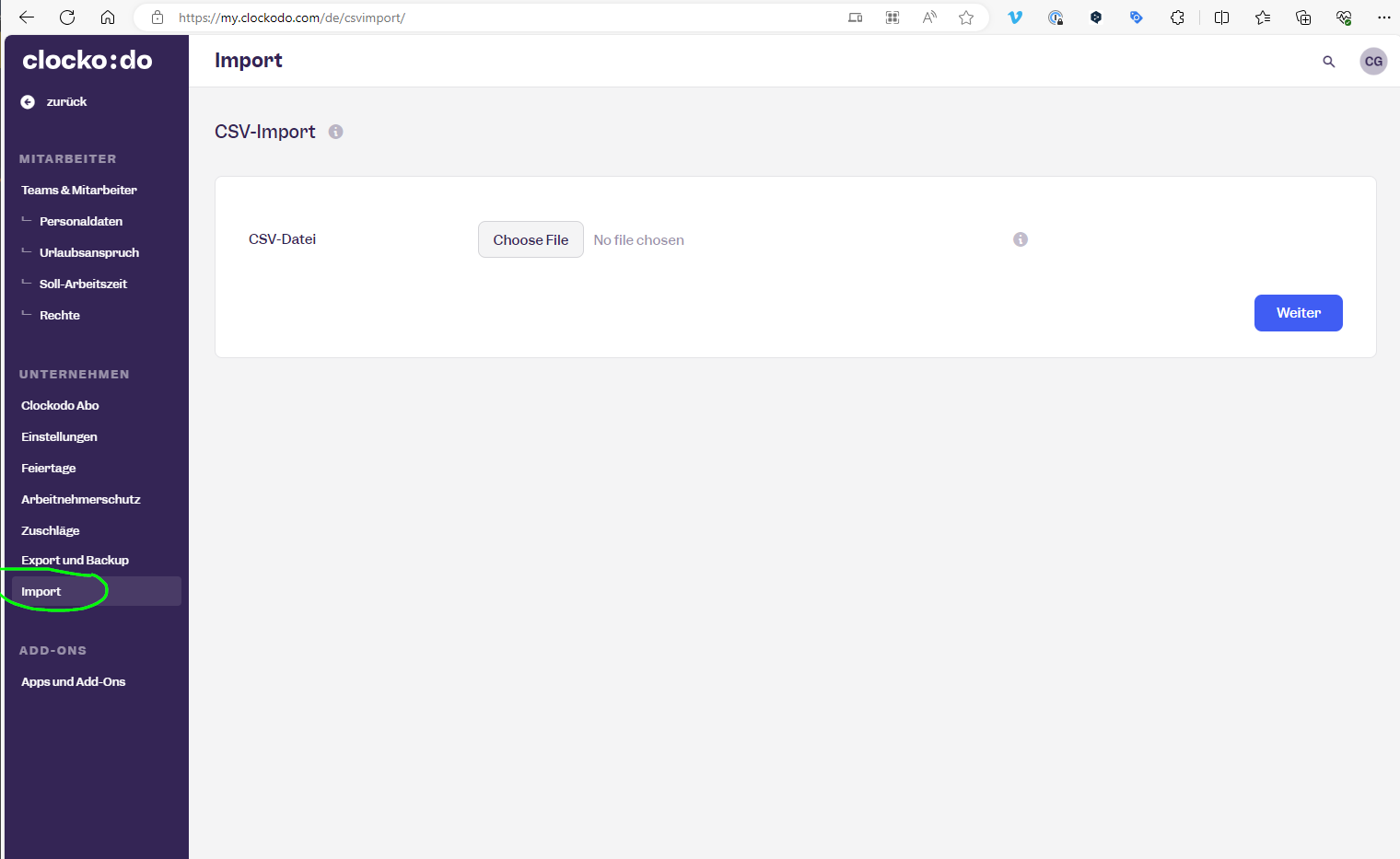Image resolution: width=1400 pixels, height=859 pixels.
Task: Click the browser address bar URL
Action: coord(292,17)
